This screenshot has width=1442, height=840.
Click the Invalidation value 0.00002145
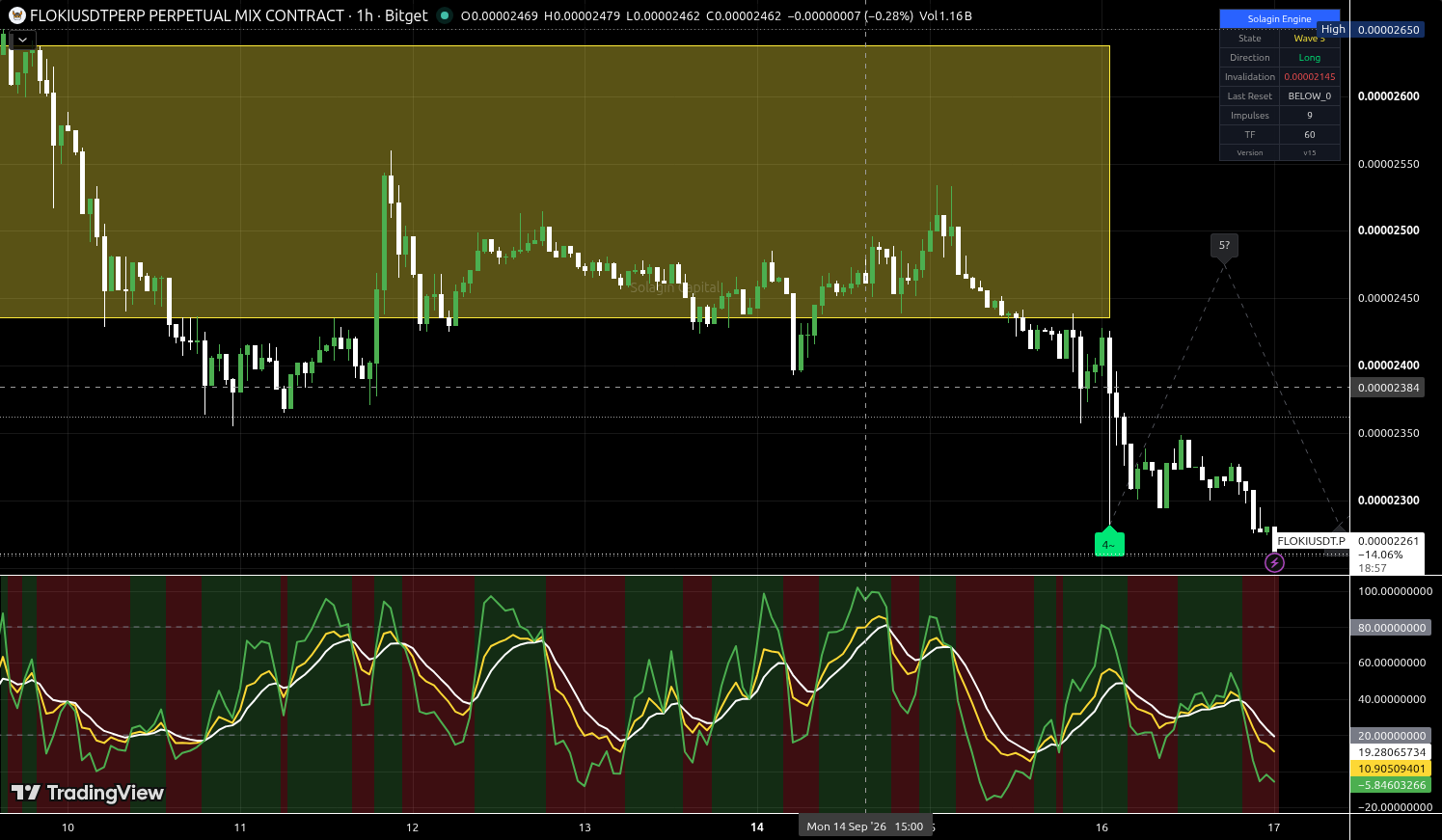(x=1310, y=77)
